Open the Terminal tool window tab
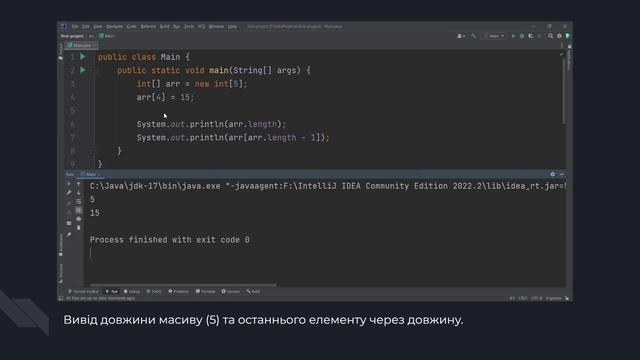Viewport: 640px width, 360px height. 205,291
